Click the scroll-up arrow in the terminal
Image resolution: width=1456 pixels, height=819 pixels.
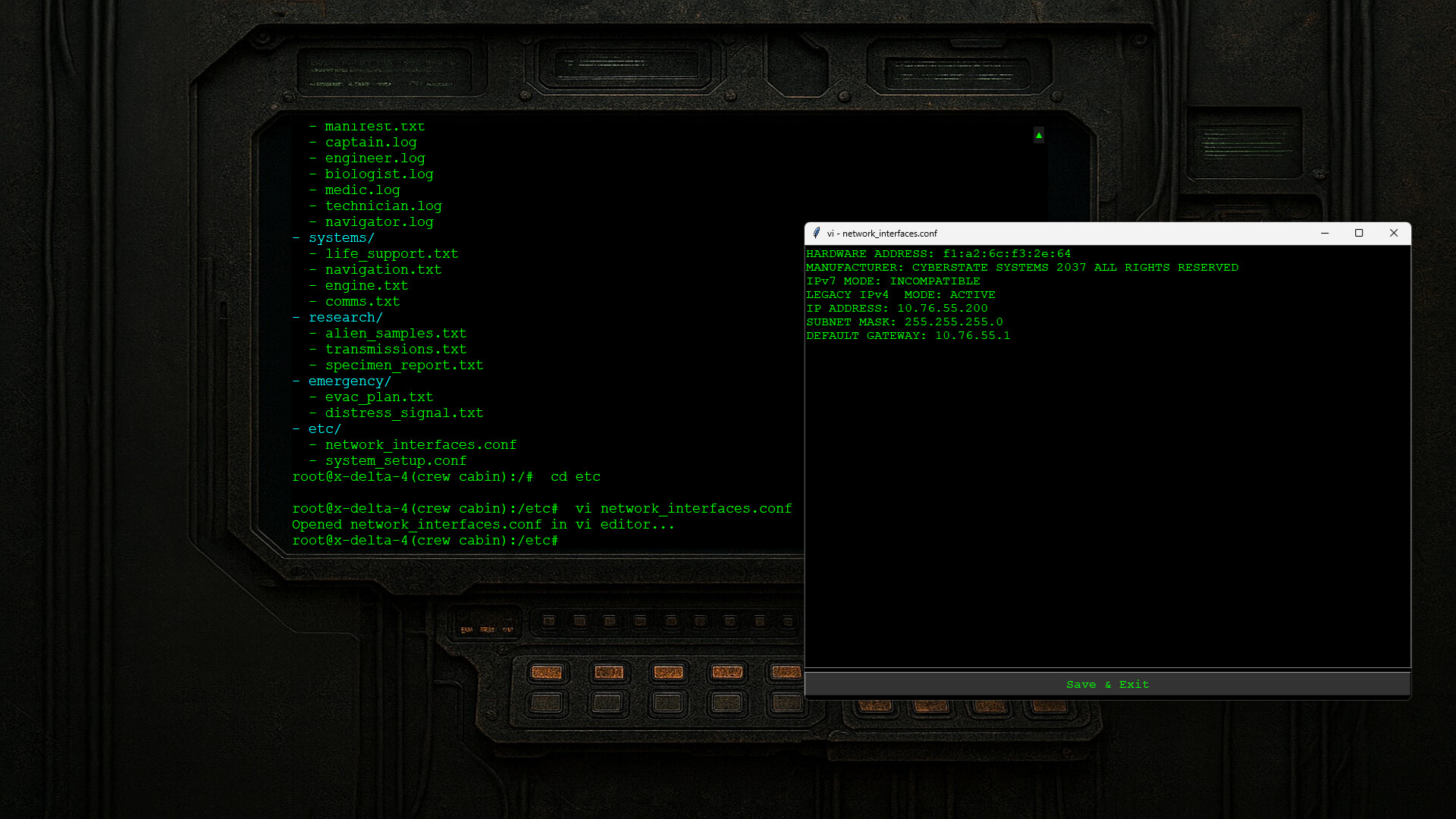[1037, 136]
